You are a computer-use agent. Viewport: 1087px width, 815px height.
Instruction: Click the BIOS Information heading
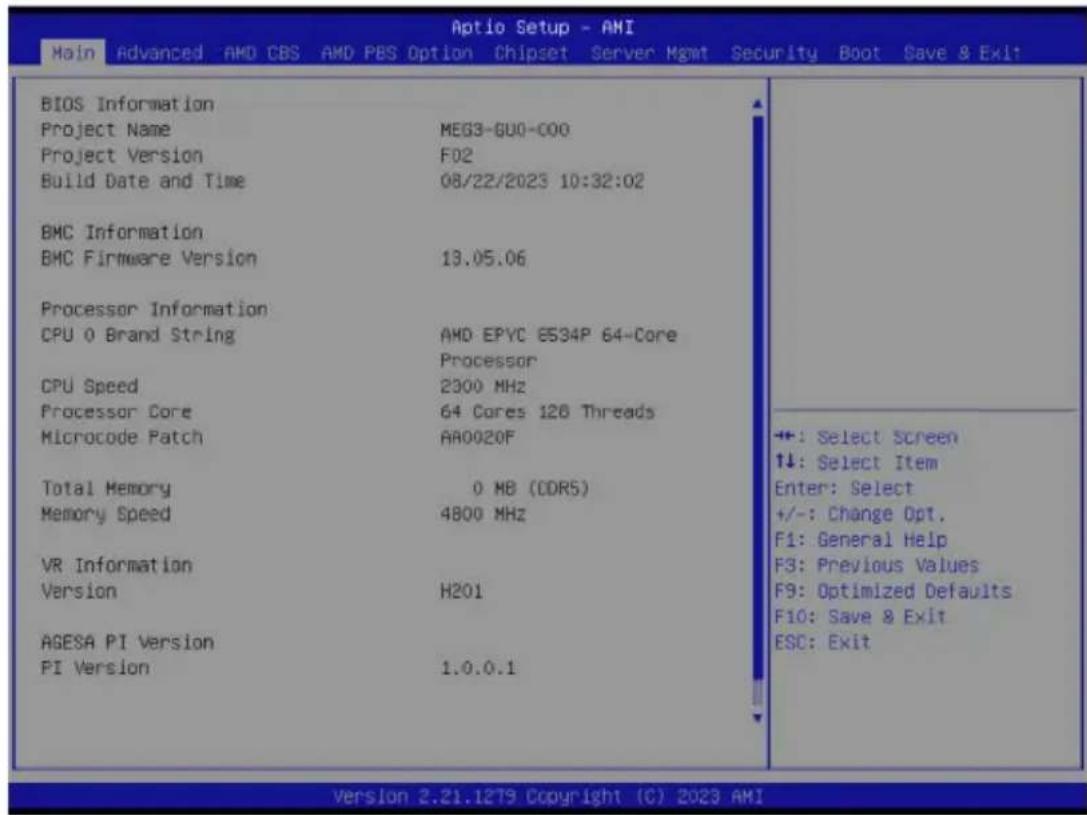coord(128,104)
